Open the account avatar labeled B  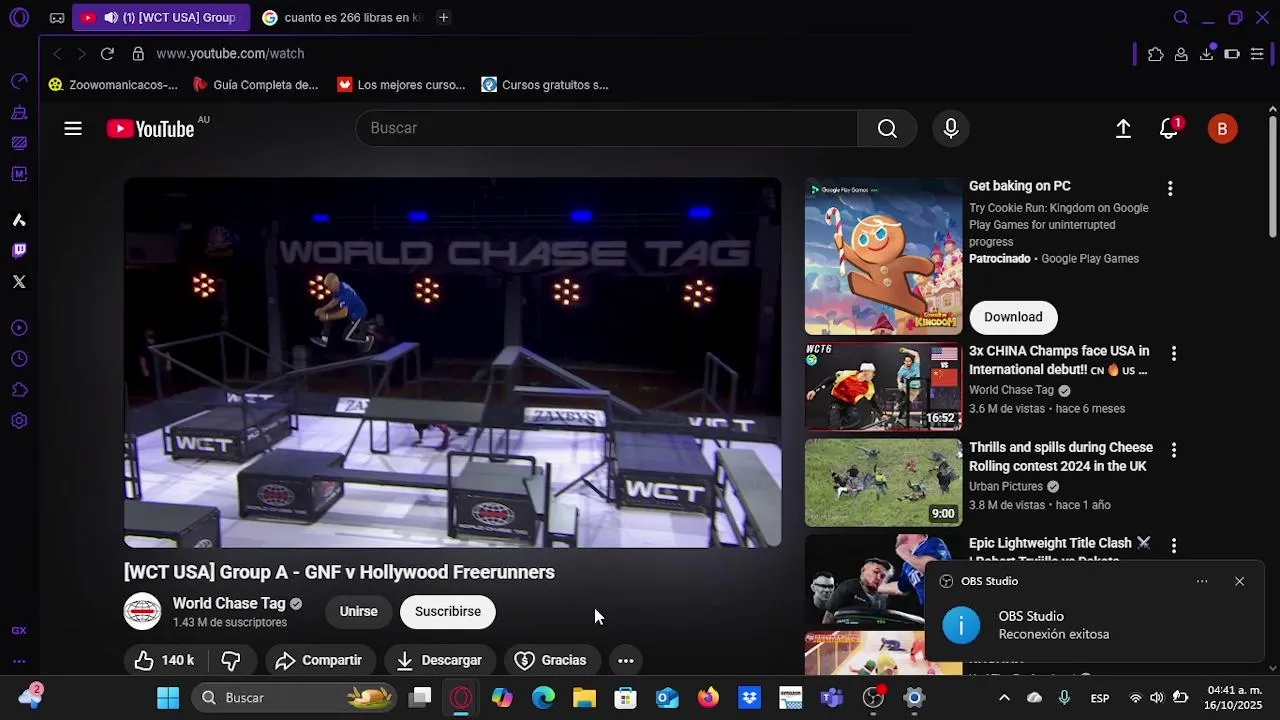pyautogui.click(x=1222, y=128)
